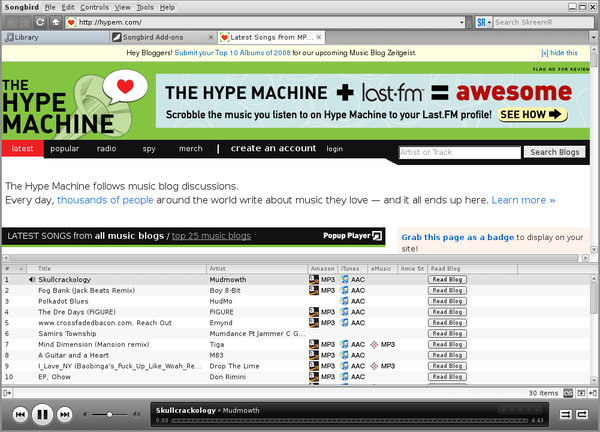Close the Songbird Add-ons tab

[x=211, y=37]
